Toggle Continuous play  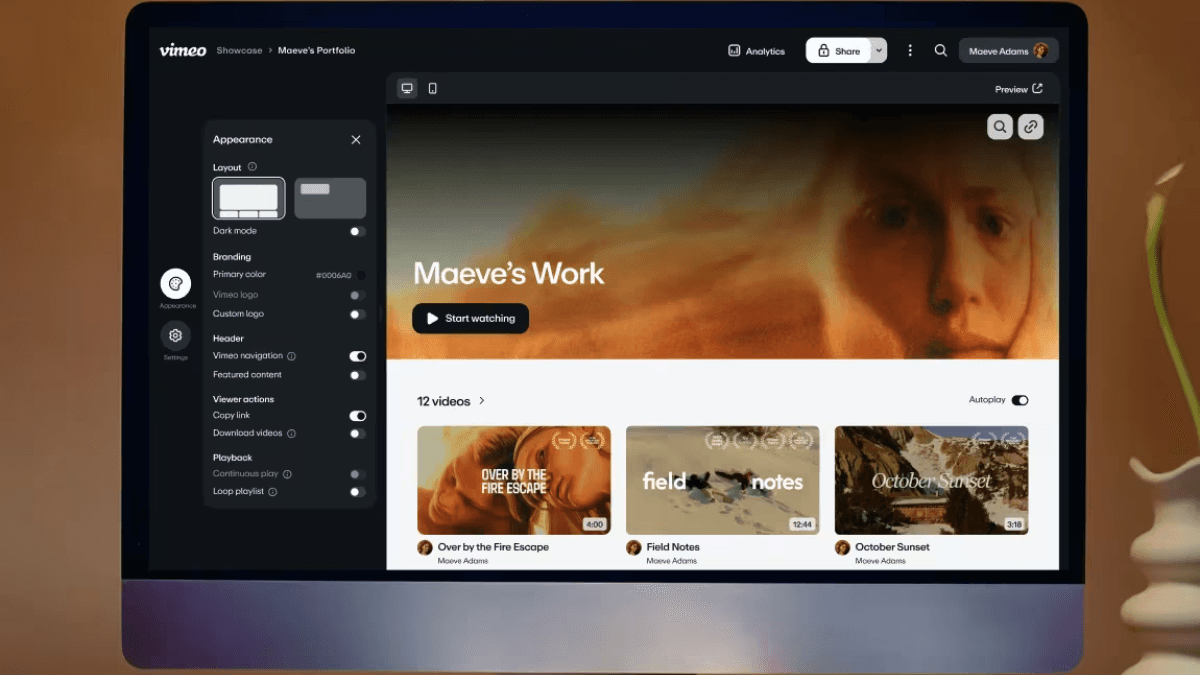(x=357, y=474)
